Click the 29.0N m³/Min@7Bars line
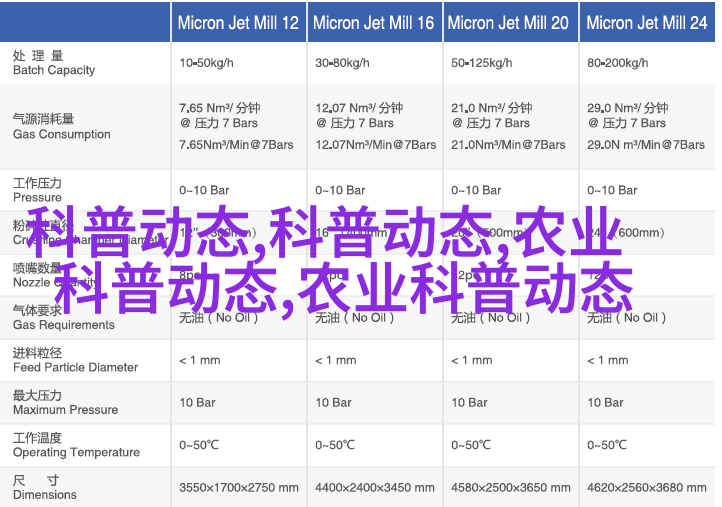 [x=646, y=145]
